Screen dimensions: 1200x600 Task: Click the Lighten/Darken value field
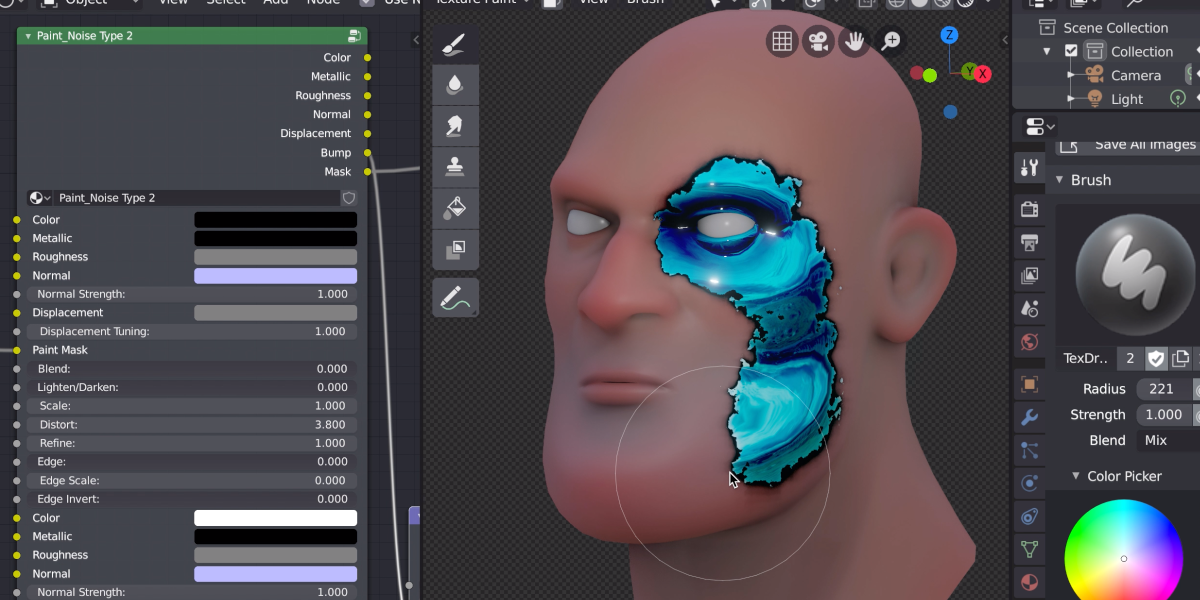[x=192, y=387]
